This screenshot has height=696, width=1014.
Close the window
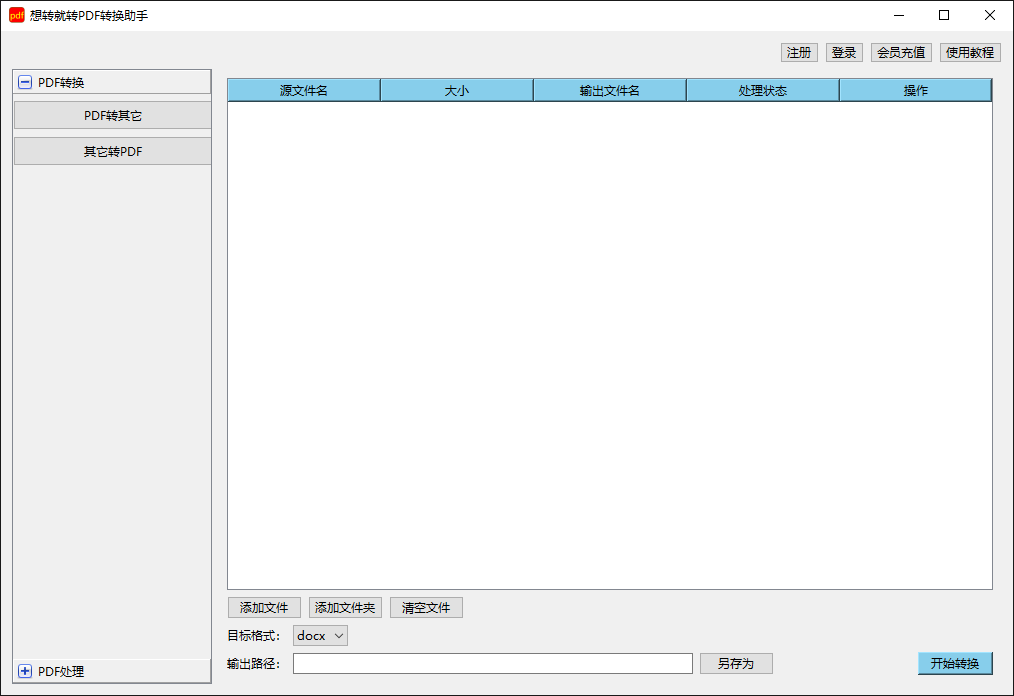point(990,15)
